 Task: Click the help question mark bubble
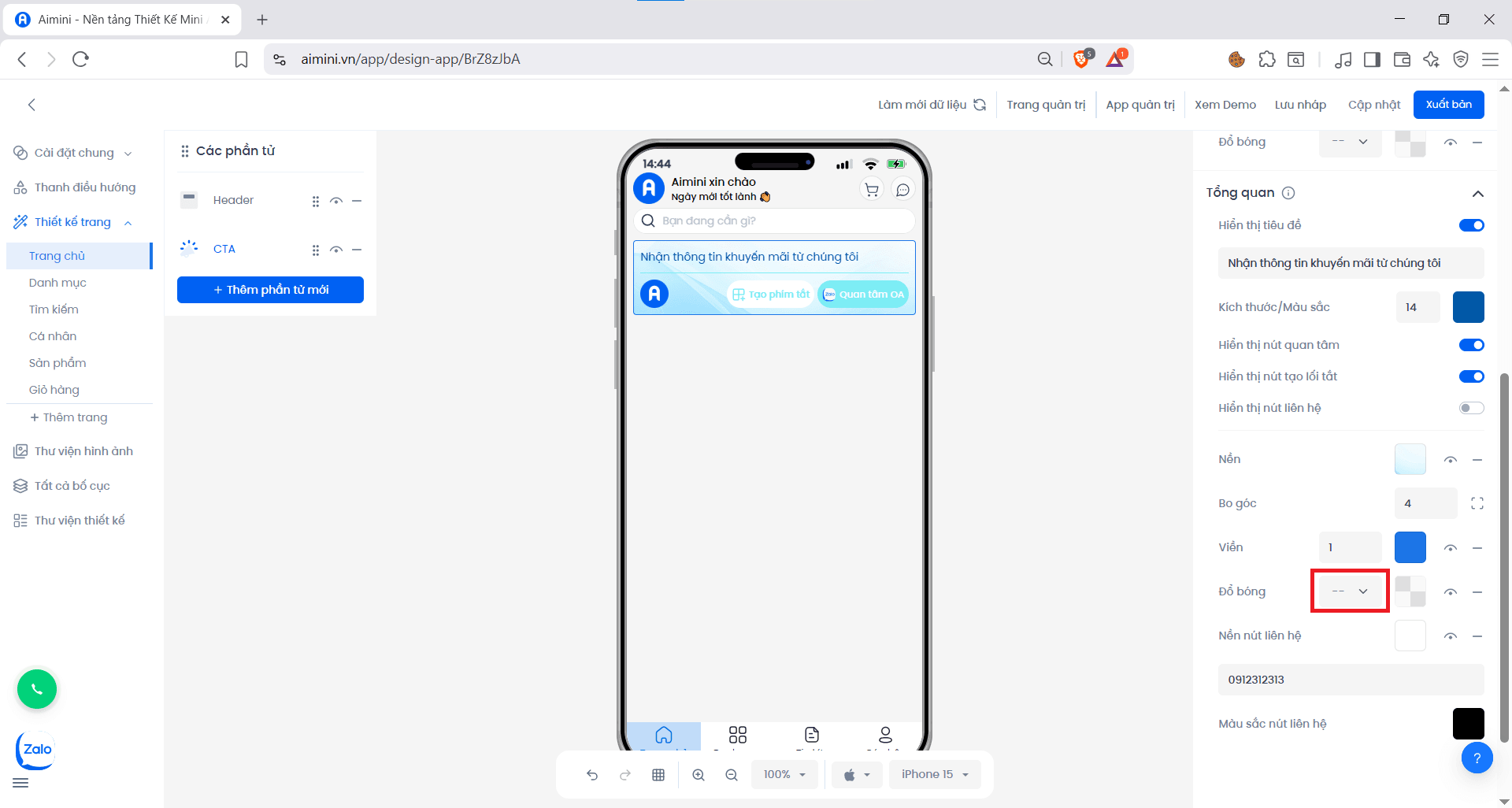tap(1477, 758)
